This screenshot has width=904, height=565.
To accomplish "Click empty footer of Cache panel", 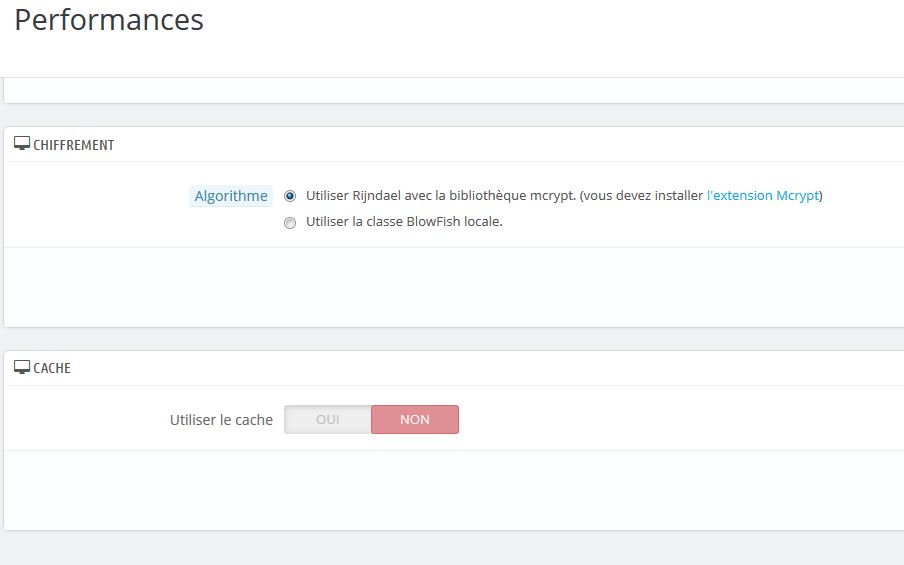I will pyautogui.click(x=454, y=490).
